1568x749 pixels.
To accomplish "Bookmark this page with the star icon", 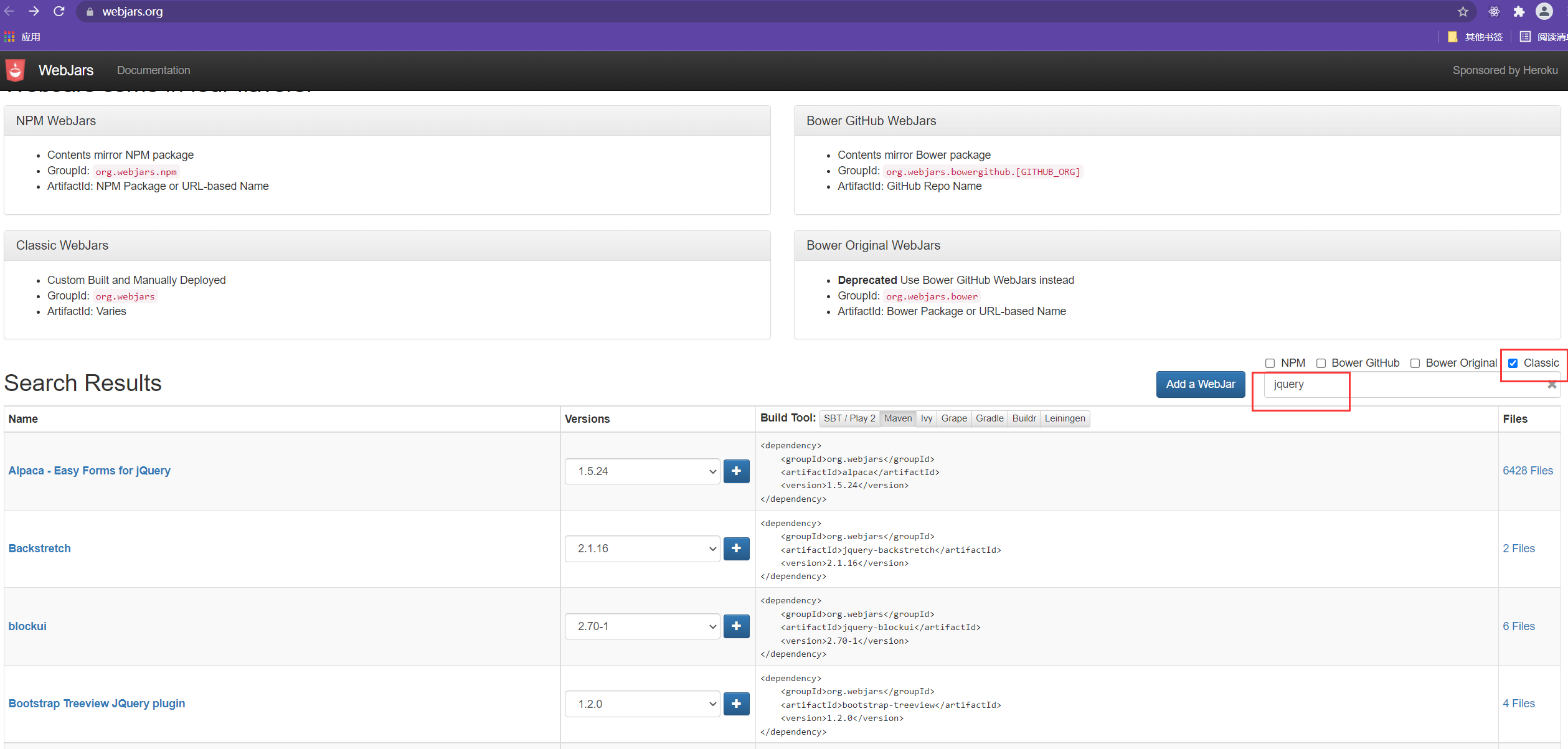I will [1463, 11].
